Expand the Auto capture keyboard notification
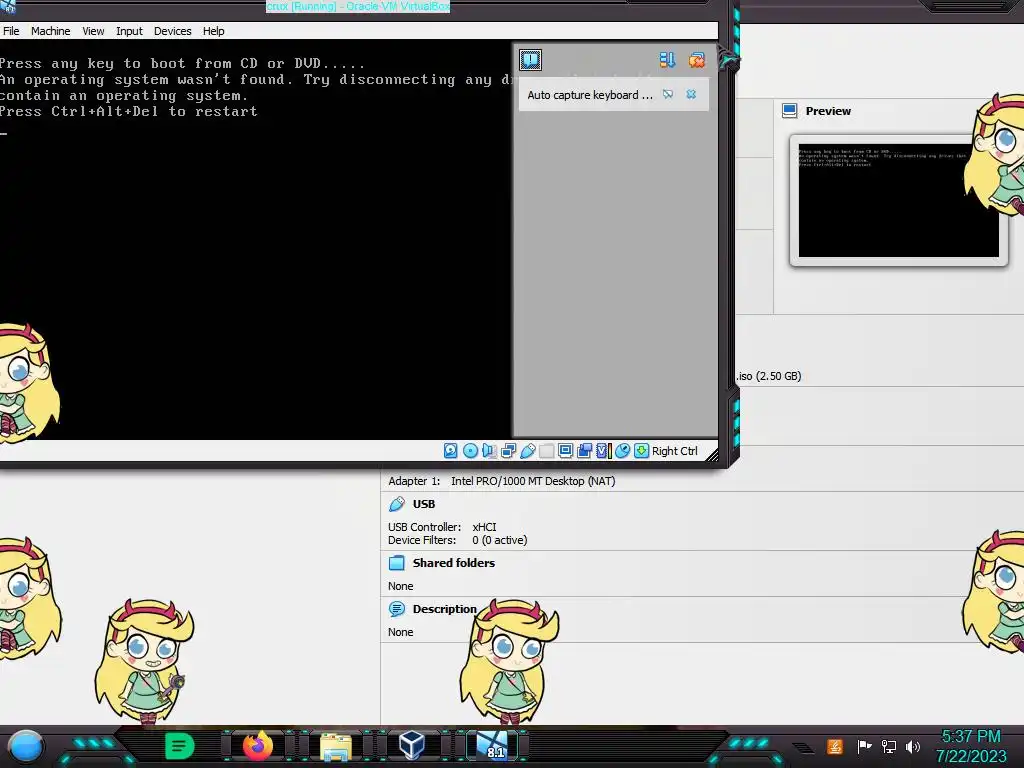1024x768 pixels. point(590,95)
